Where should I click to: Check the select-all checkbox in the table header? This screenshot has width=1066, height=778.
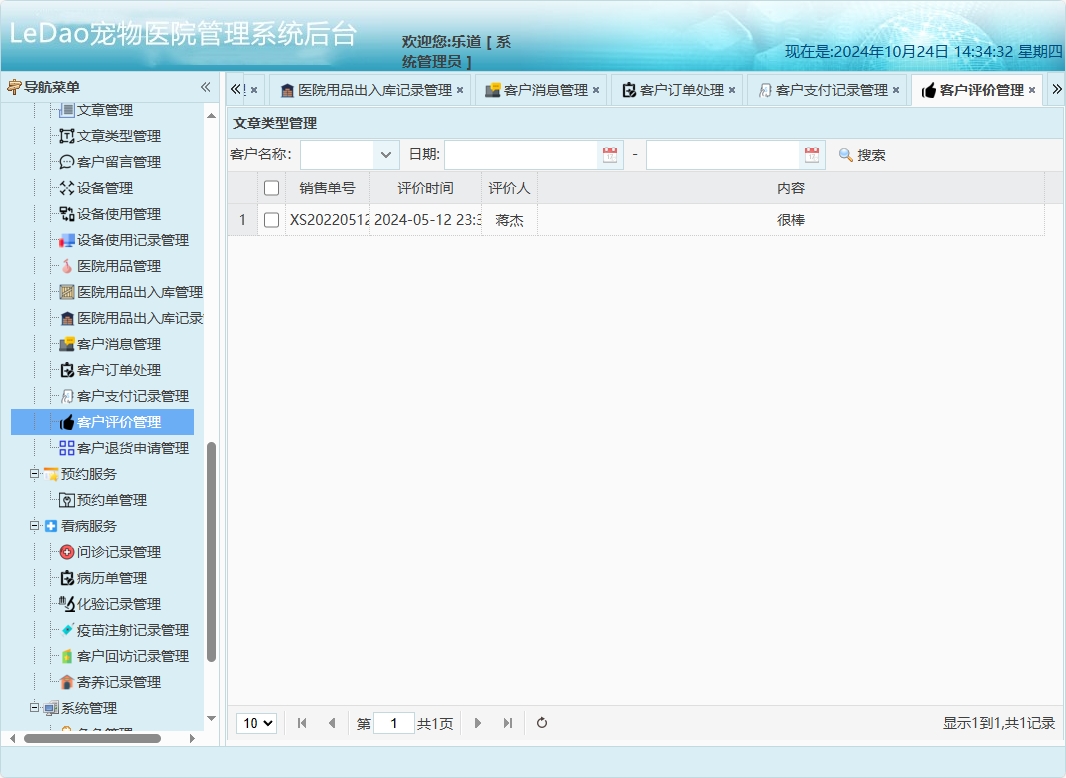coord(271,187)
